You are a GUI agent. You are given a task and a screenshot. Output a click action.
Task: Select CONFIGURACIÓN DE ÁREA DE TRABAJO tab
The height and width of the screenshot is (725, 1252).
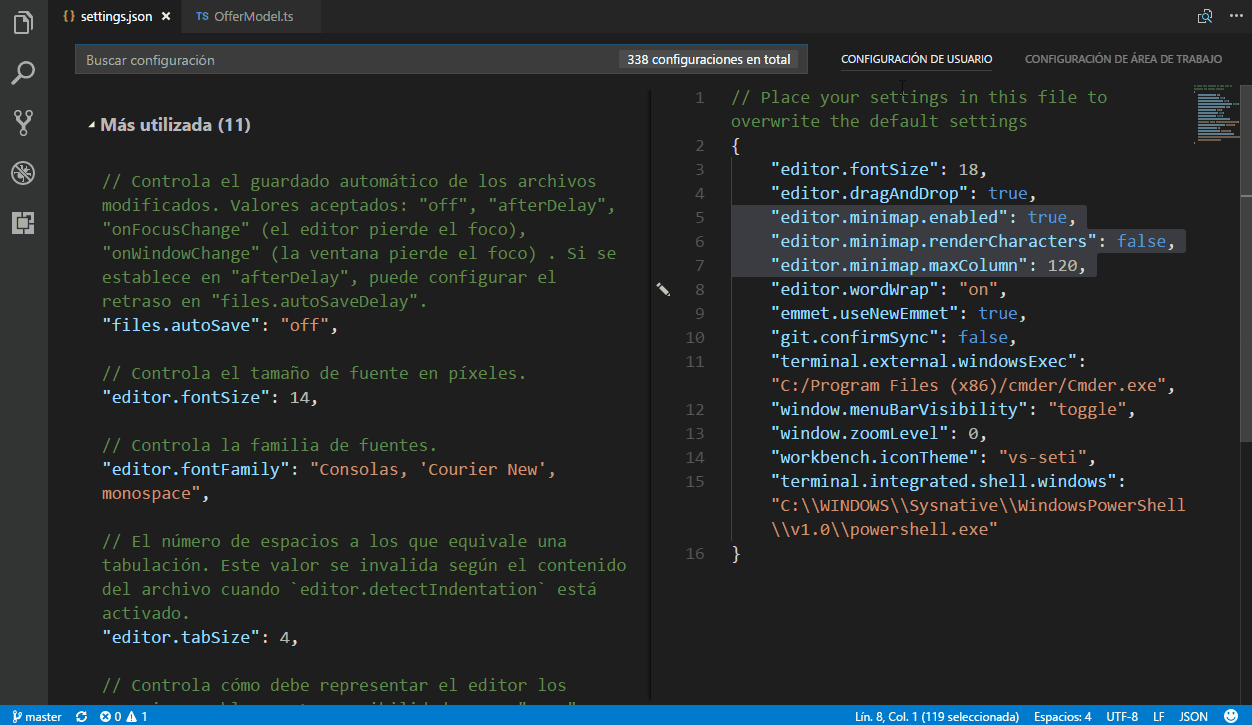[1123, 59]
